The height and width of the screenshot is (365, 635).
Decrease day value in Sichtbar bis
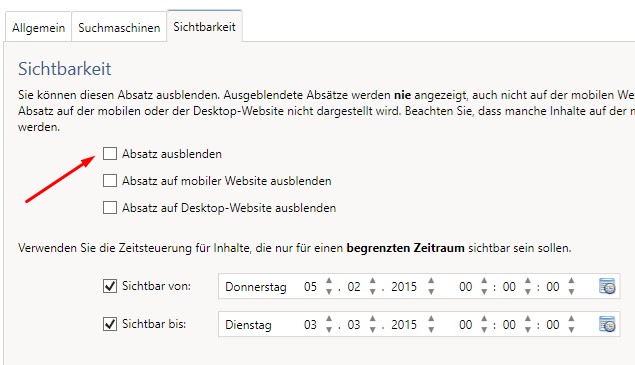tap(329, 329)
